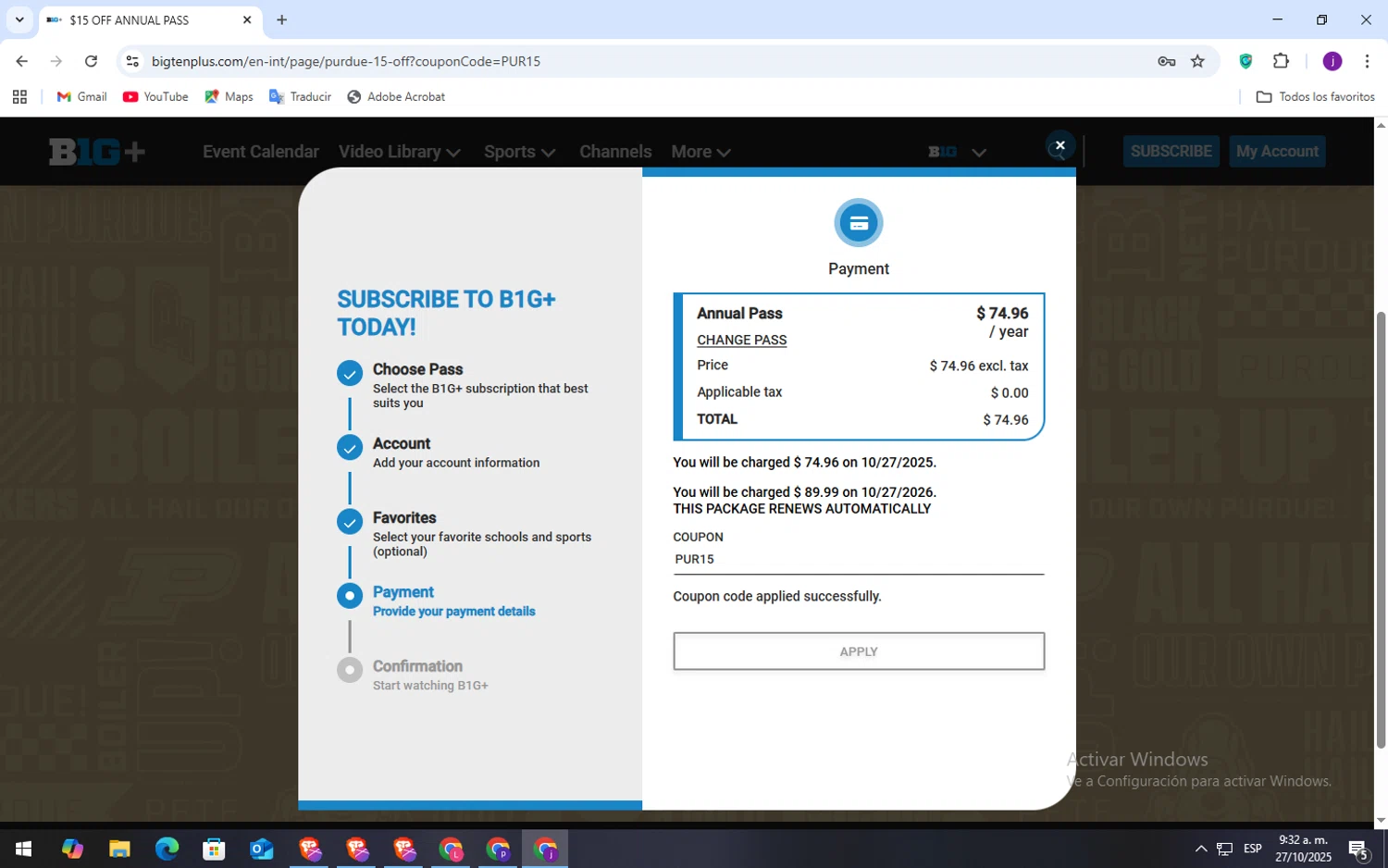
Task: Click the coupon input field with PUR15
Action: (859, 559)
